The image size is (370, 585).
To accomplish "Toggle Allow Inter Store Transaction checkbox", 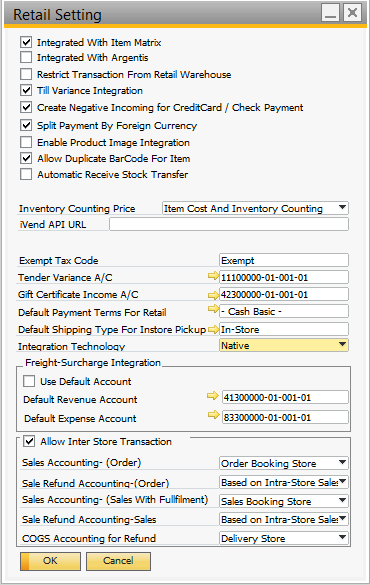I will point(29,441).
